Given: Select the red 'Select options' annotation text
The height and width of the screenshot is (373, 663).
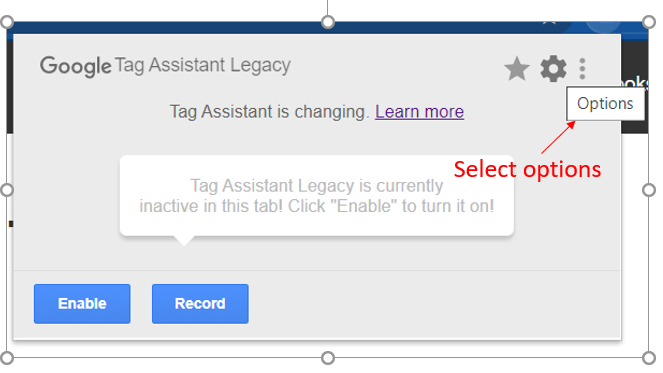Looking at the screenshot, I should [x=527, y=170].
